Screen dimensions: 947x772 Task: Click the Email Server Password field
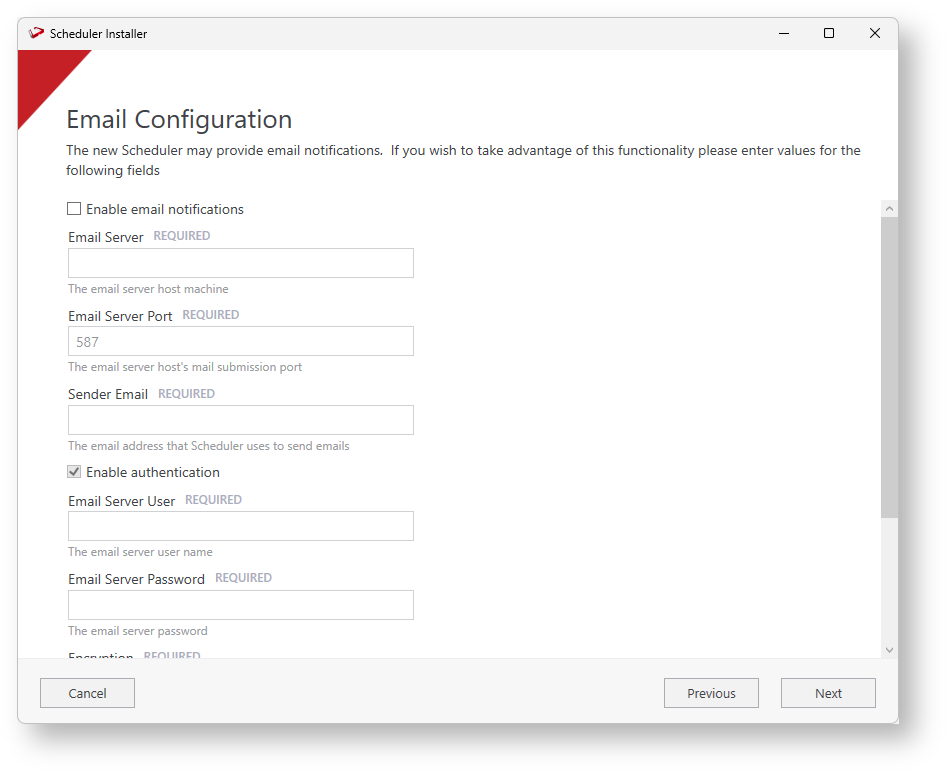click(x=240, y=605)
